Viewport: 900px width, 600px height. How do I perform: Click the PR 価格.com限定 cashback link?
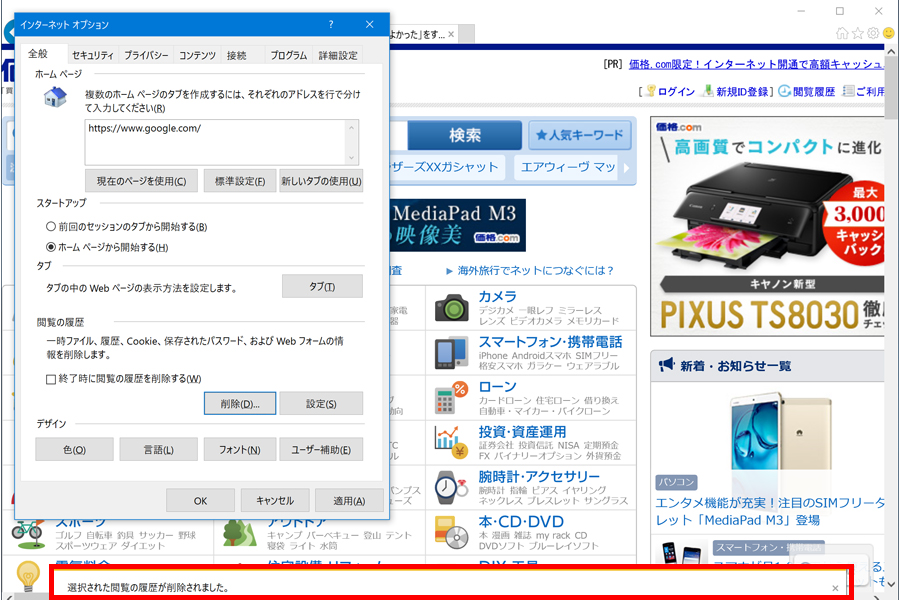757,64
